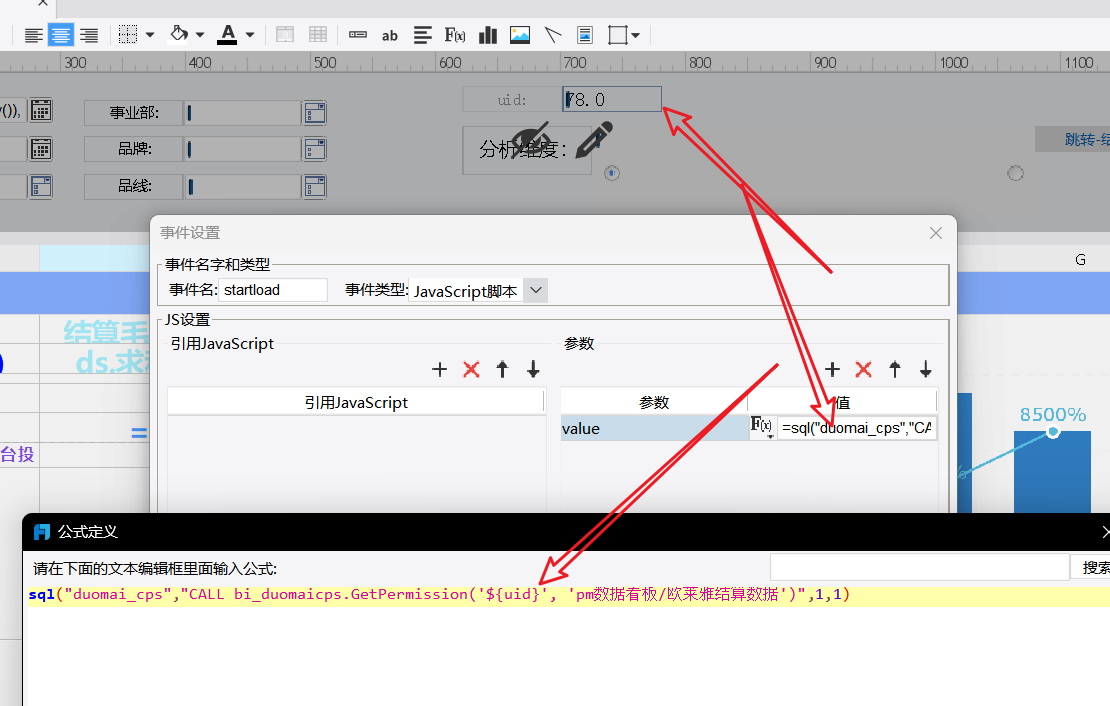Select column header G in the sheet

[1080, 260]
